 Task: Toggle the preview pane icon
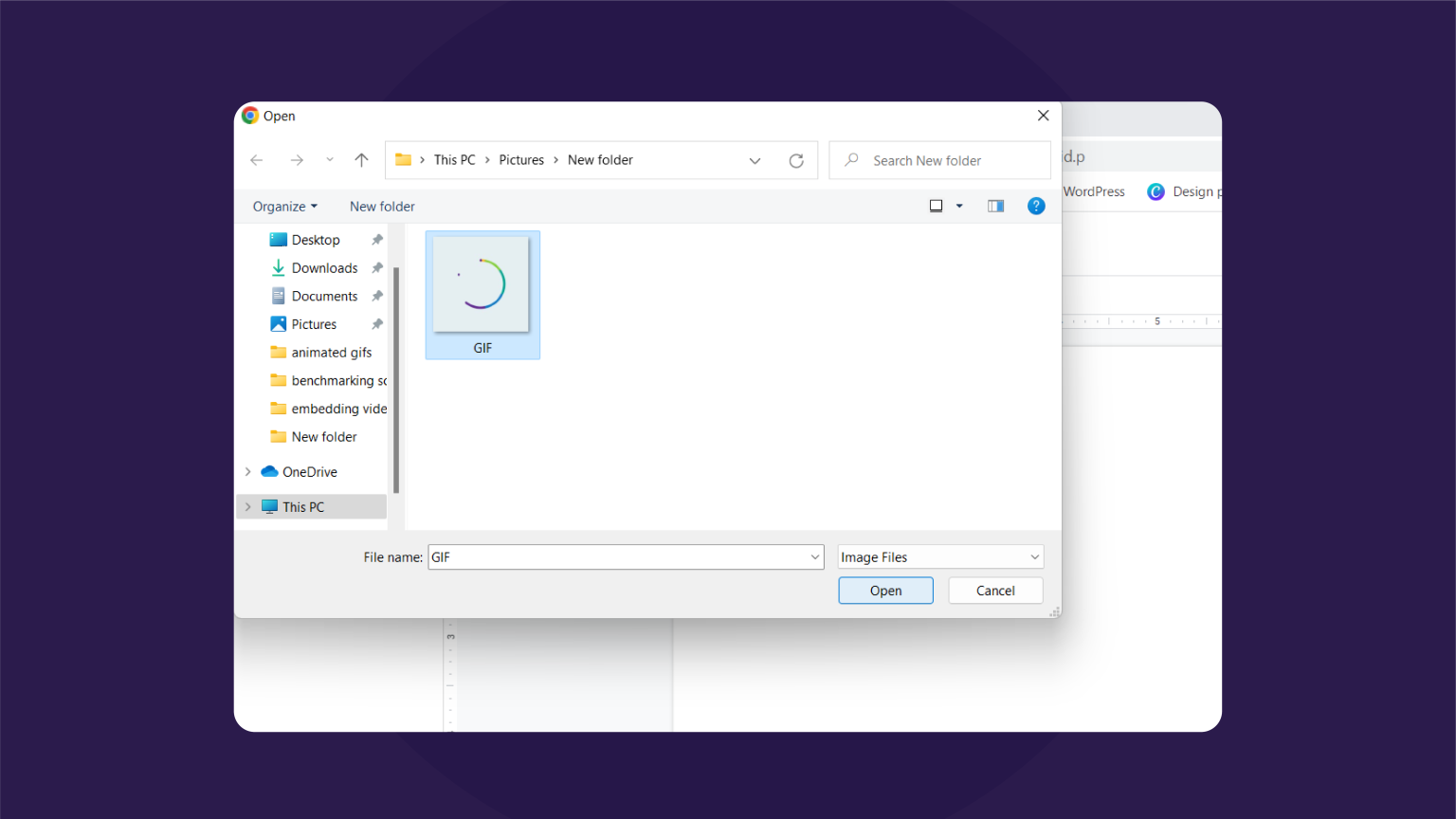(x=995, y=206)
